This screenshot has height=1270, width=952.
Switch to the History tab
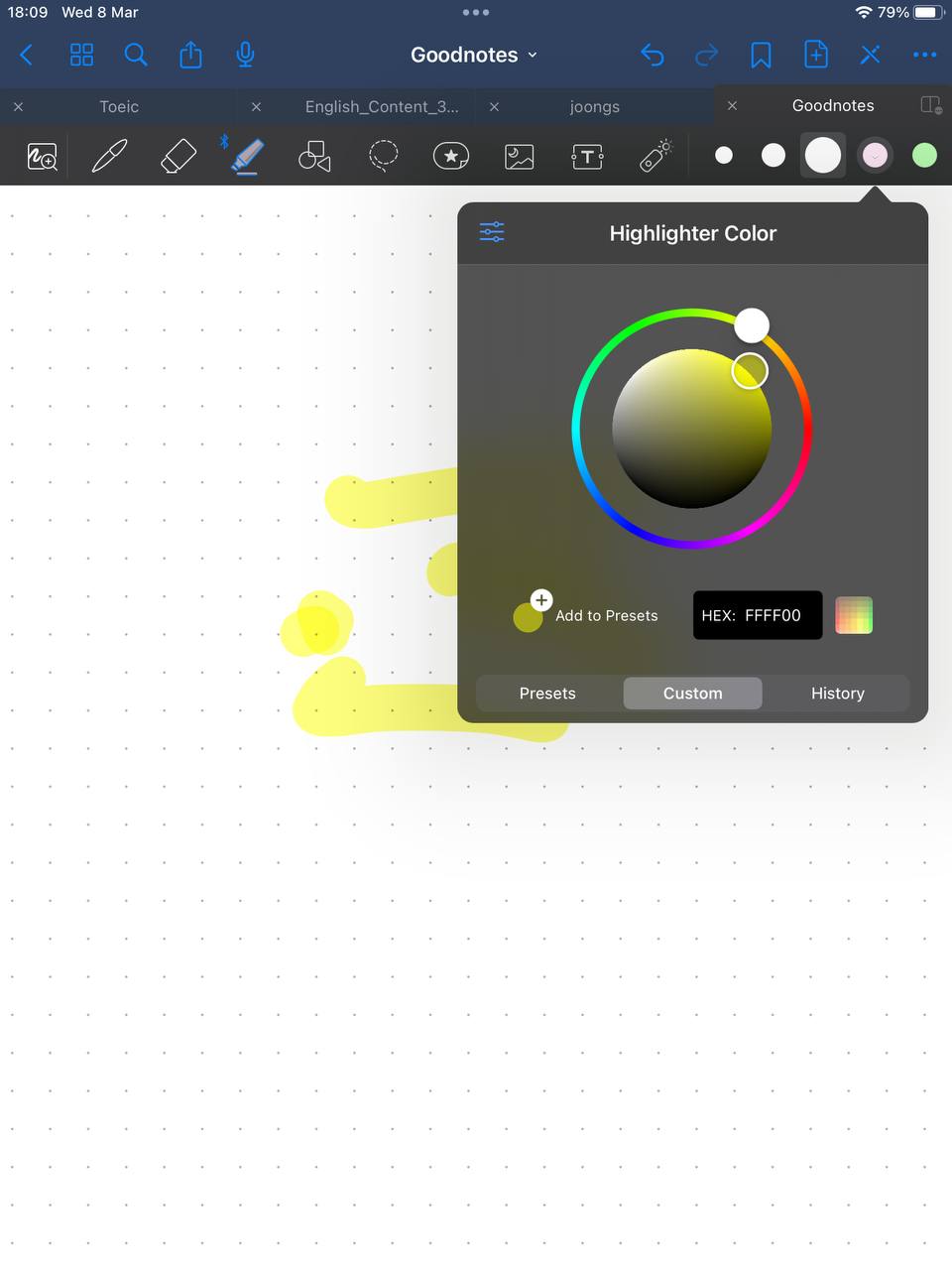837,694
